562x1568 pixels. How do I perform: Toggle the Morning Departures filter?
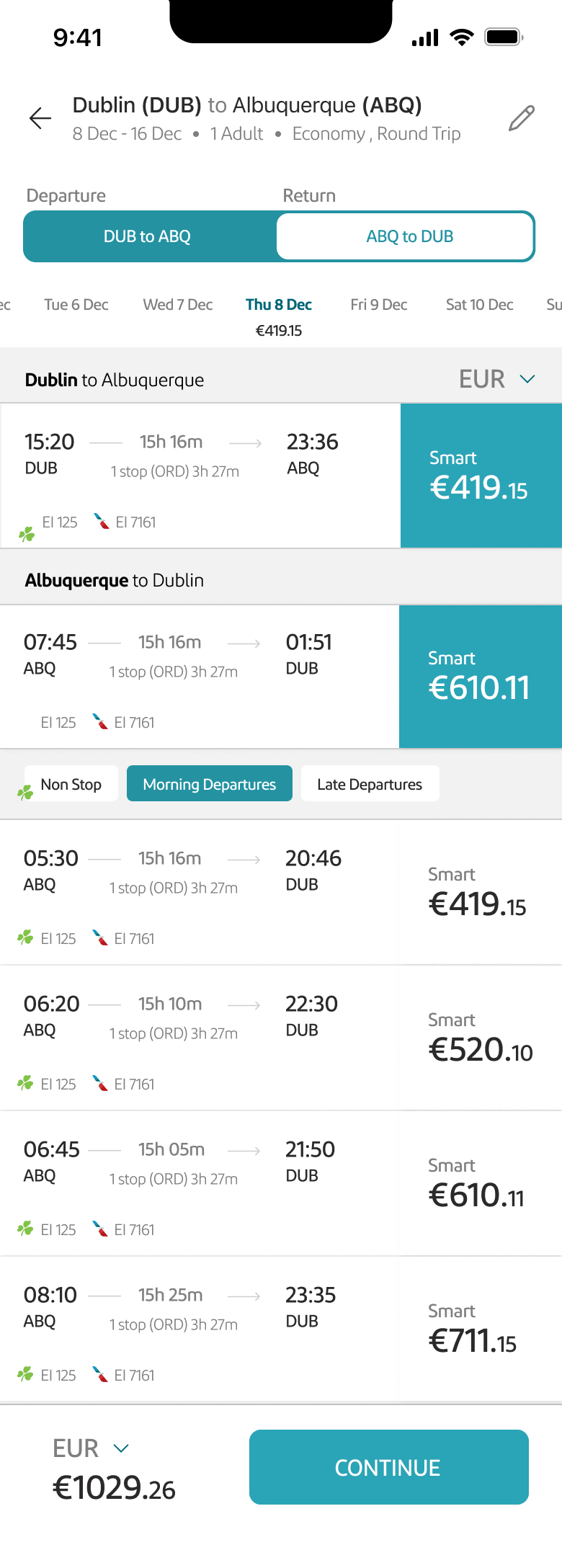[x=210, y=783]
